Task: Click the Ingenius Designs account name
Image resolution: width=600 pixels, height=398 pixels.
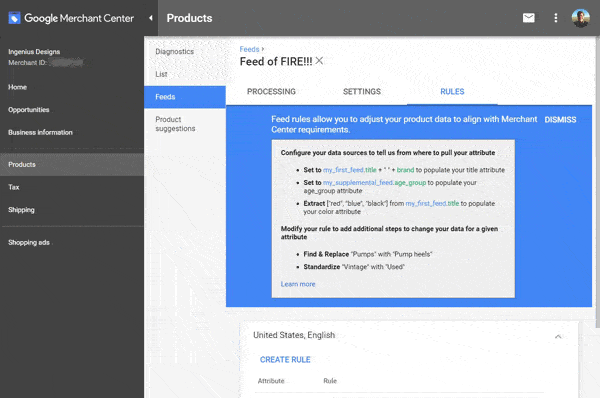Action: point(34,52)
